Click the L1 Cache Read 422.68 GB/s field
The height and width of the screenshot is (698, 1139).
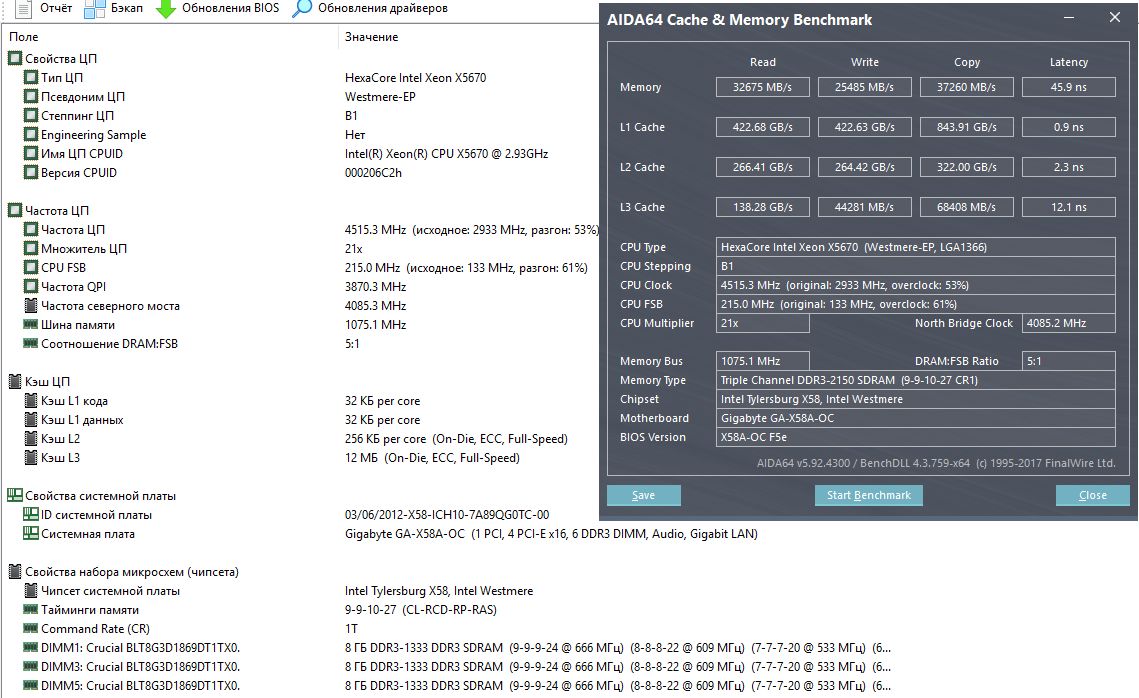point(763,127)
